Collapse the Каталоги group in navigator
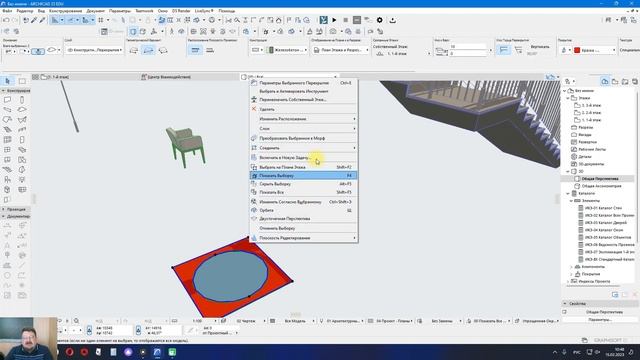Image resolution: width=640 pixels, height=360 pixels. (568, 193)
